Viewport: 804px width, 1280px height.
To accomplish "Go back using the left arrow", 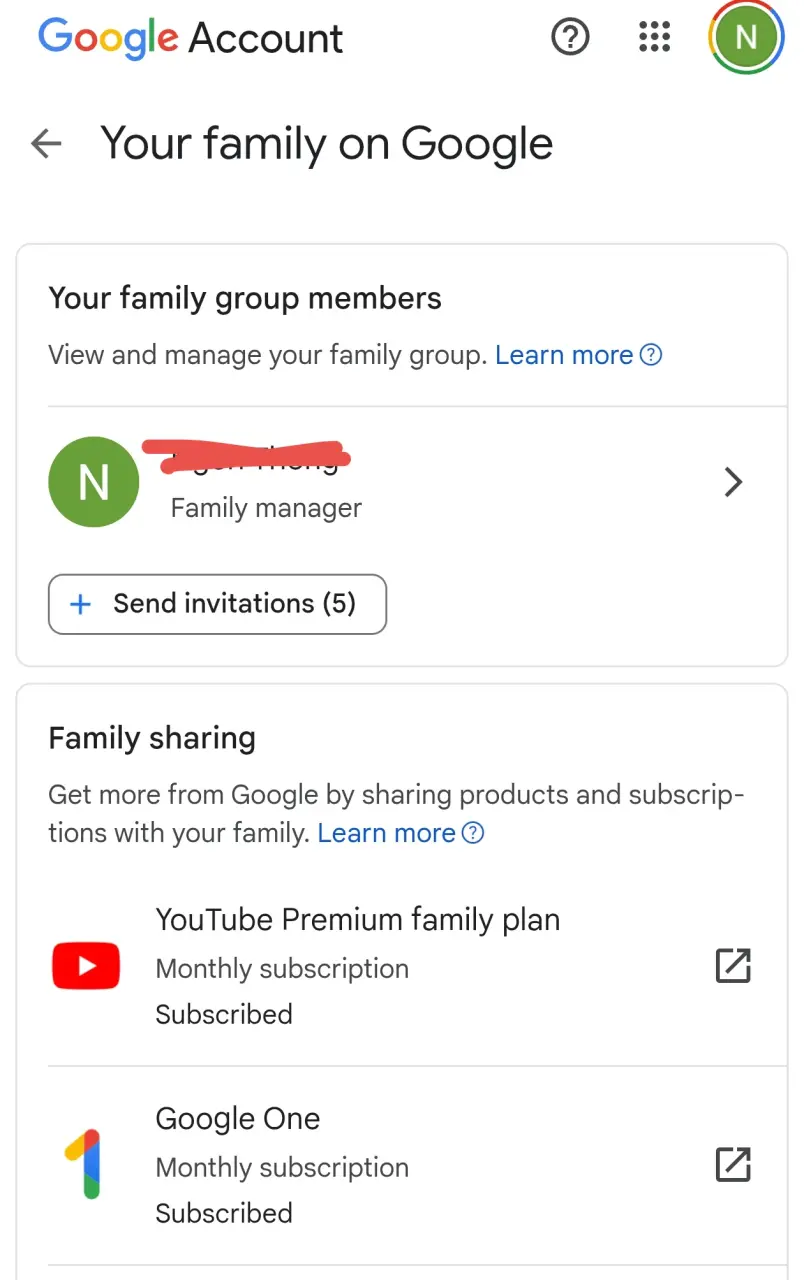I will [46, 144].
